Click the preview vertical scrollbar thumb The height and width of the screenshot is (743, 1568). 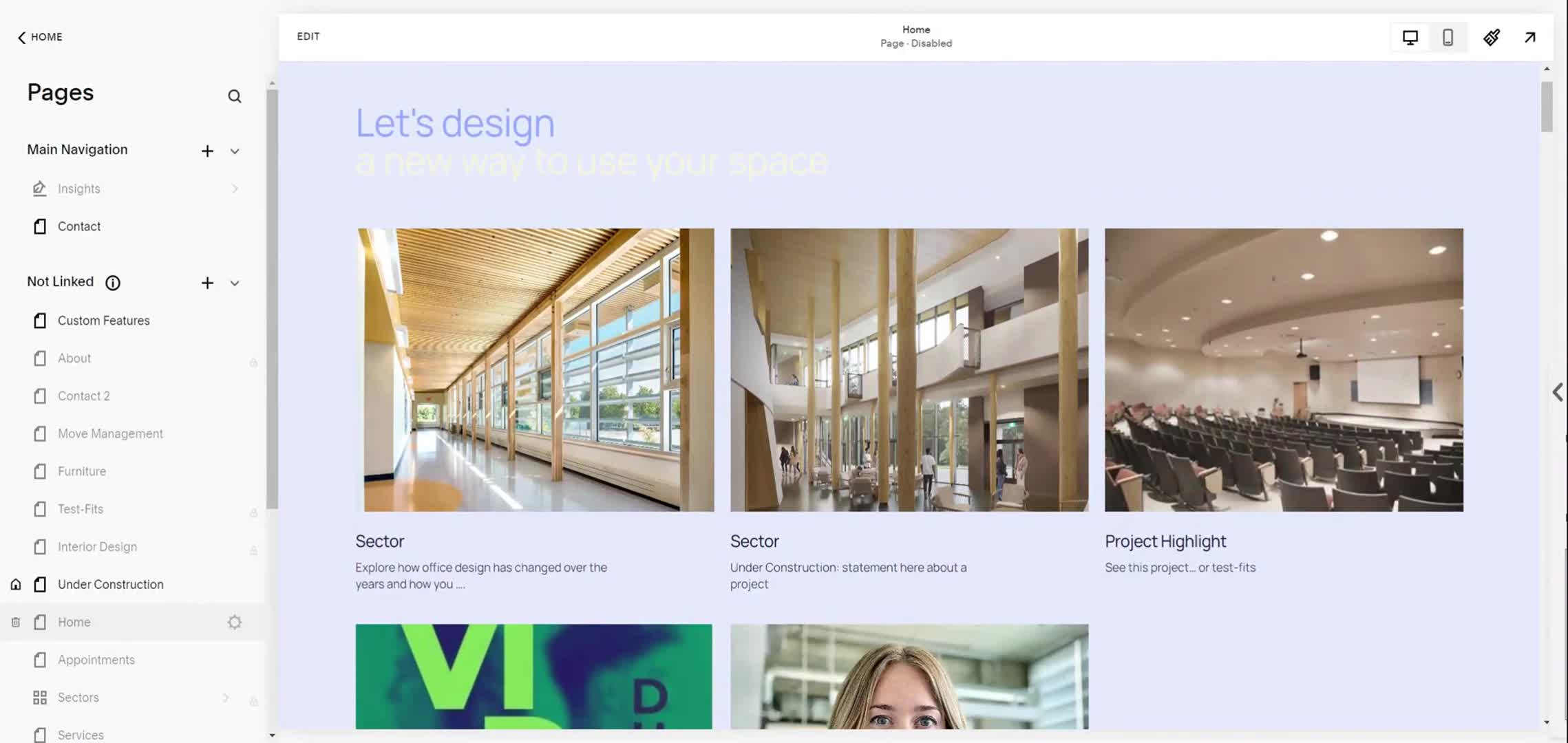click(1547, 107)
